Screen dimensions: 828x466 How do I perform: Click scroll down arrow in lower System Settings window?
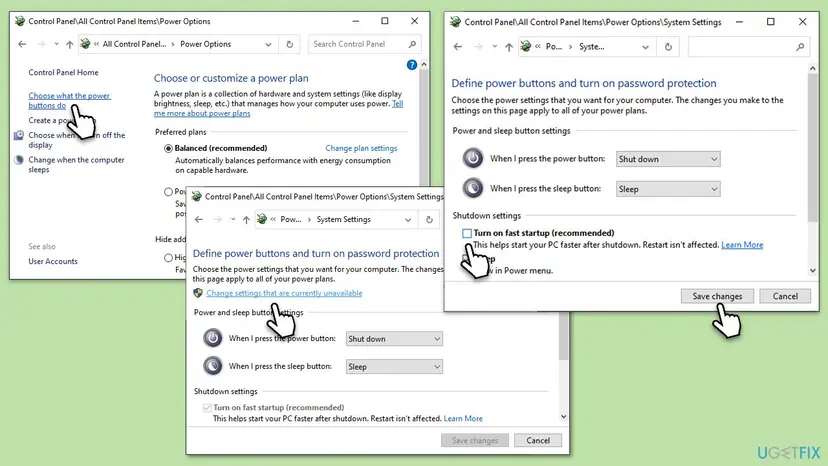click(x=563, y=417)
